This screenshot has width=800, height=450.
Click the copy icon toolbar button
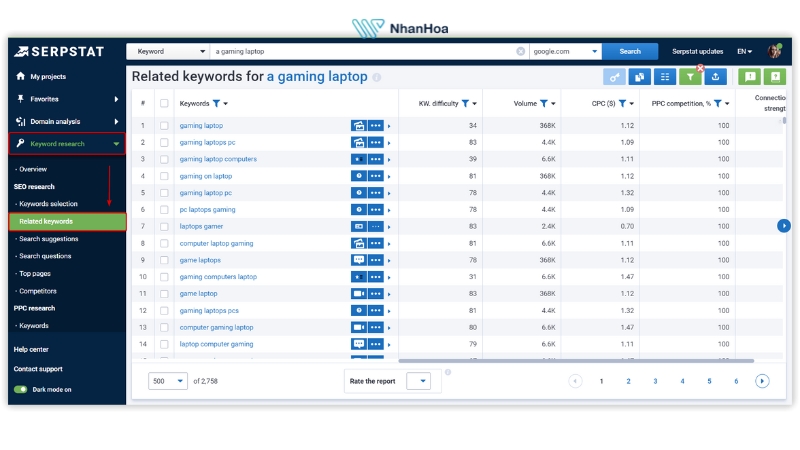coord(639,77)
